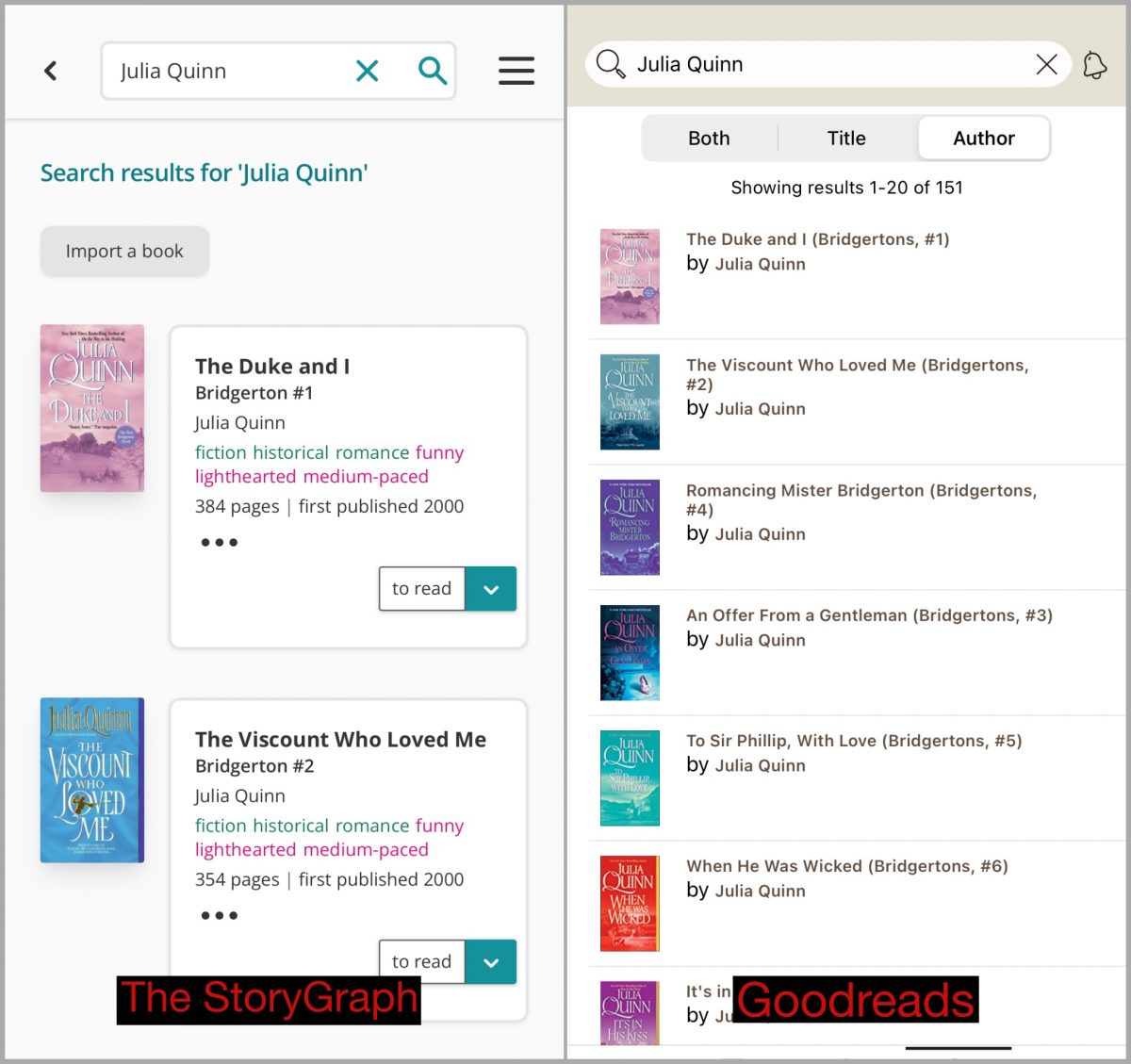Select the Author search filter

[984, 139]
